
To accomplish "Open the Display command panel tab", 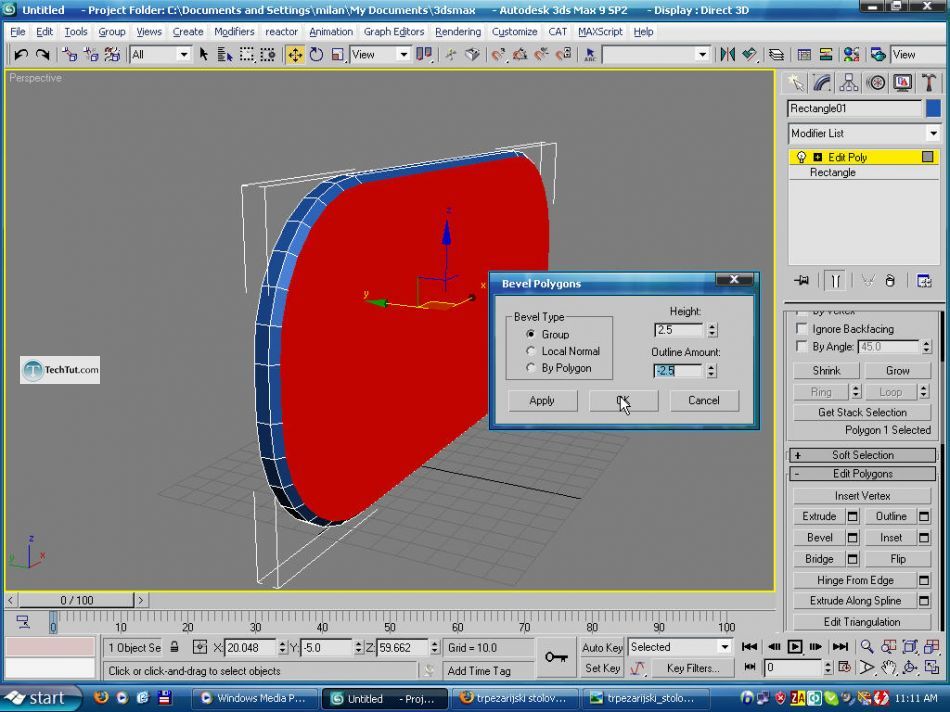I will pos(903,83).
